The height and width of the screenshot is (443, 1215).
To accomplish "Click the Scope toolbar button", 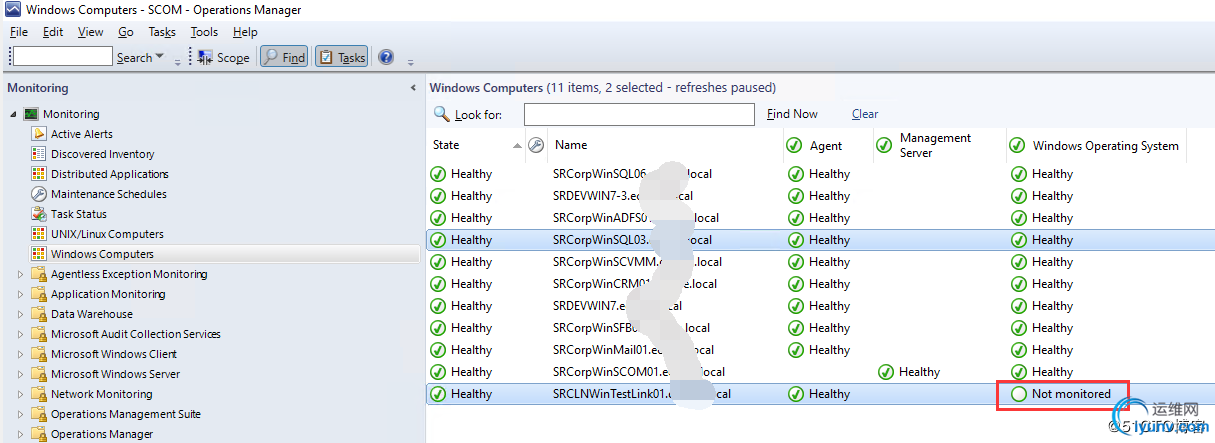I will click(223, 58).
